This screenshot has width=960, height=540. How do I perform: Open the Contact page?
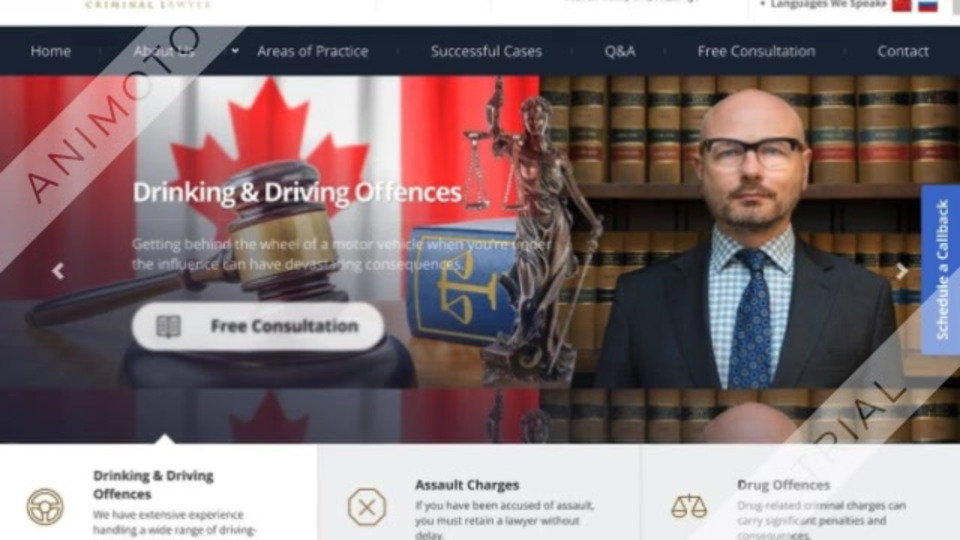pos(903,51)
